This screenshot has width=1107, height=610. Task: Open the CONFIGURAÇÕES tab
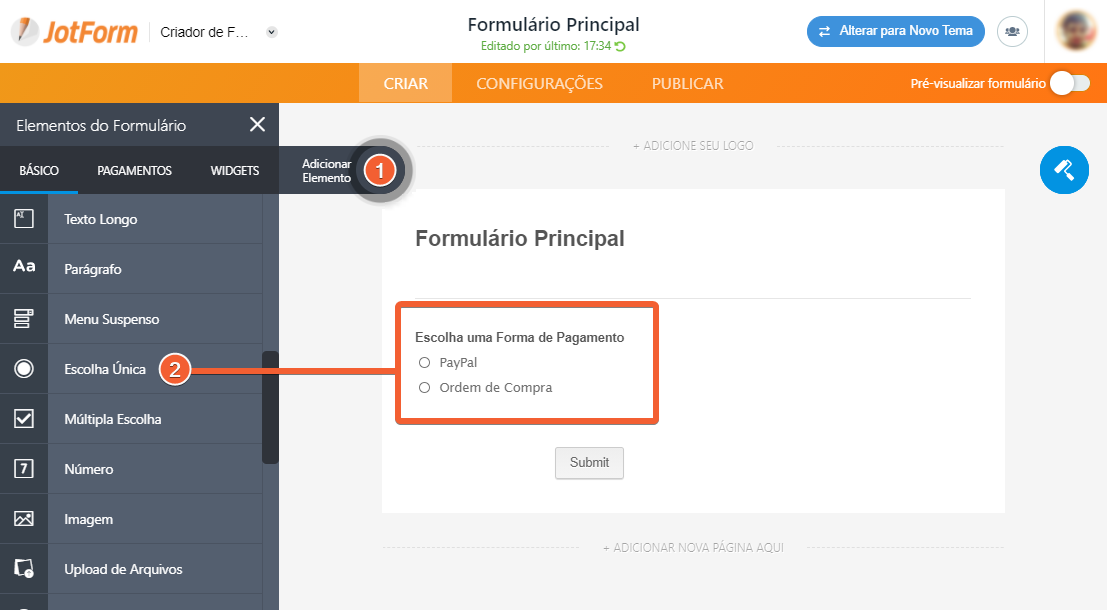point(539,83)
